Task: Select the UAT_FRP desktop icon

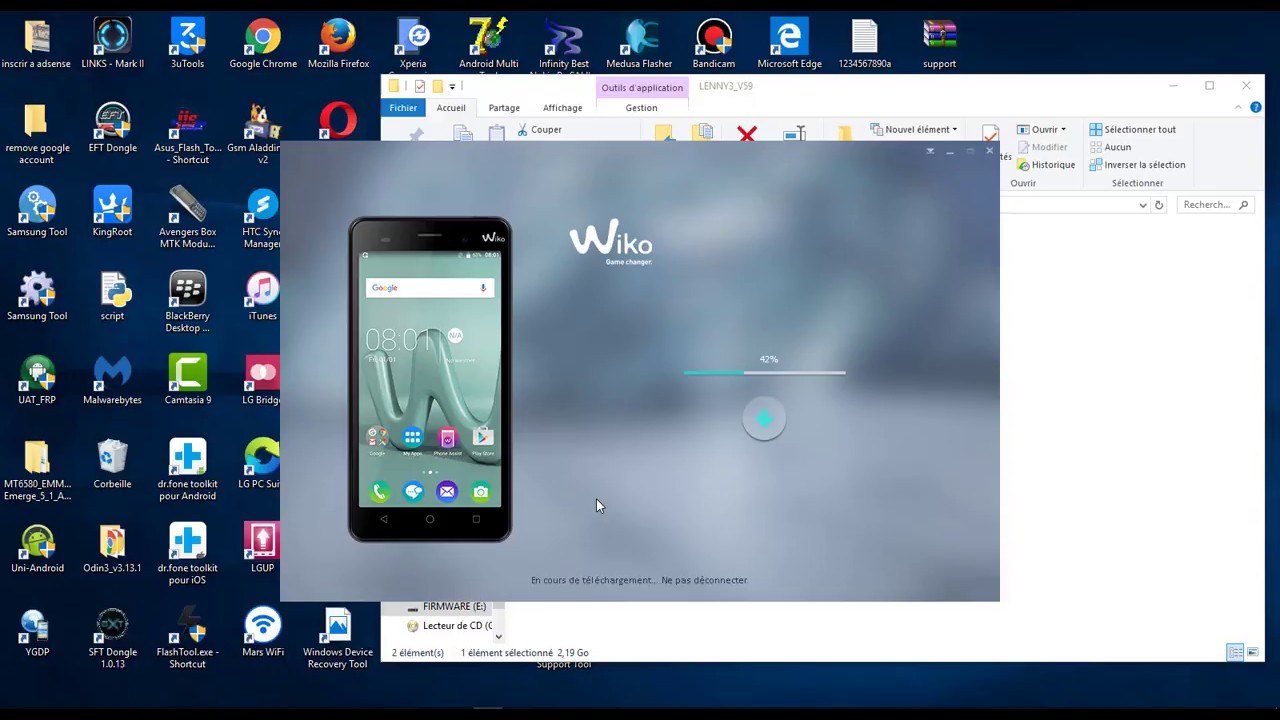Action: point(37,379)
